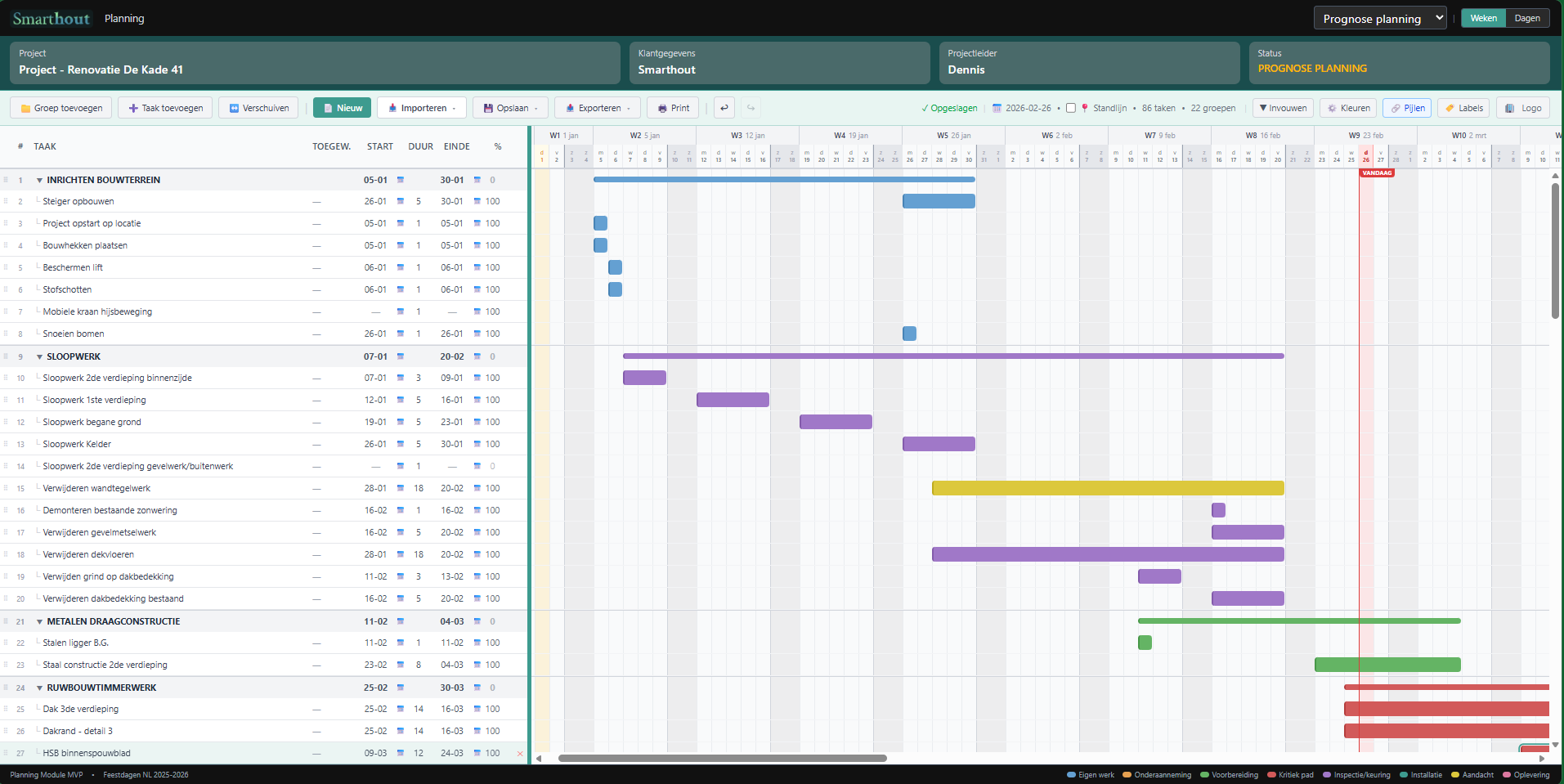
Task: Click the Logo button
Action: pos(1522,107)
